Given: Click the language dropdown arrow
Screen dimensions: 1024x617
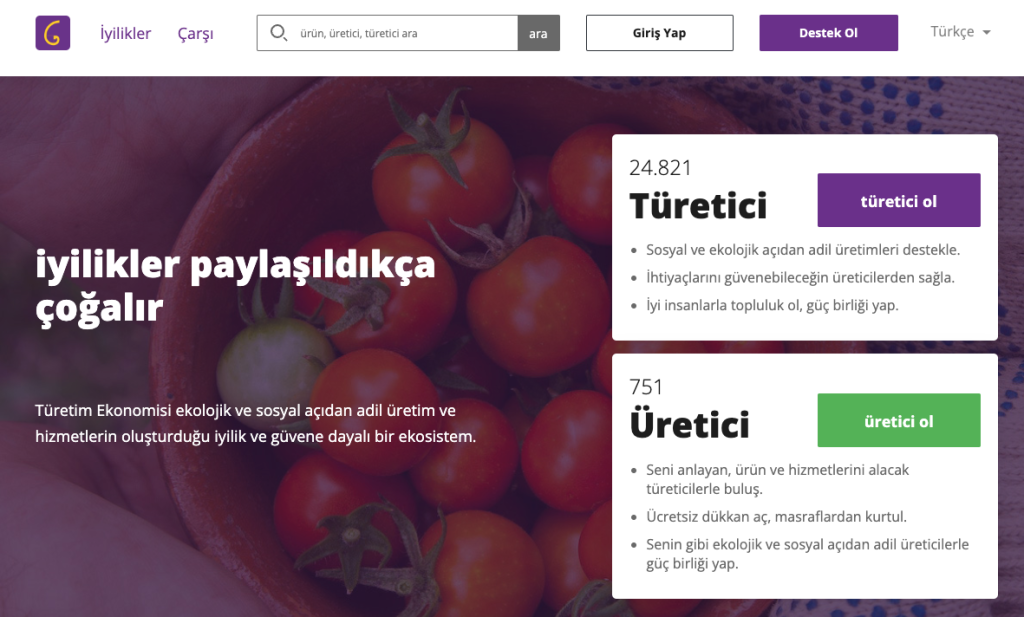Looking at the screenshot, I should (986, 32).
